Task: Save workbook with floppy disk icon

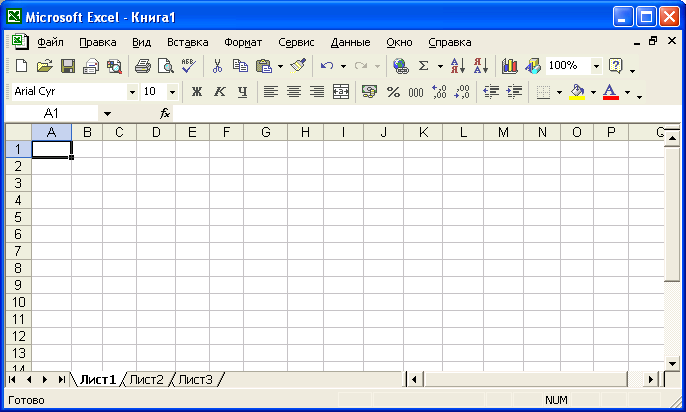Action: coord(68,66)
